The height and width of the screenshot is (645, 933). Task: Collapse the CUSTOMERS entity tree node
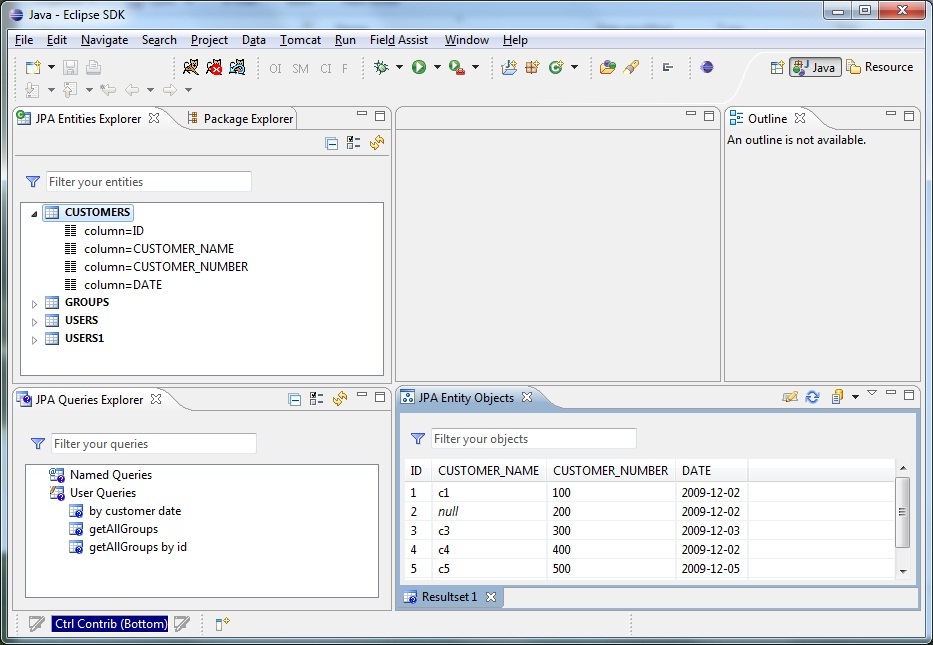(33, 213)
